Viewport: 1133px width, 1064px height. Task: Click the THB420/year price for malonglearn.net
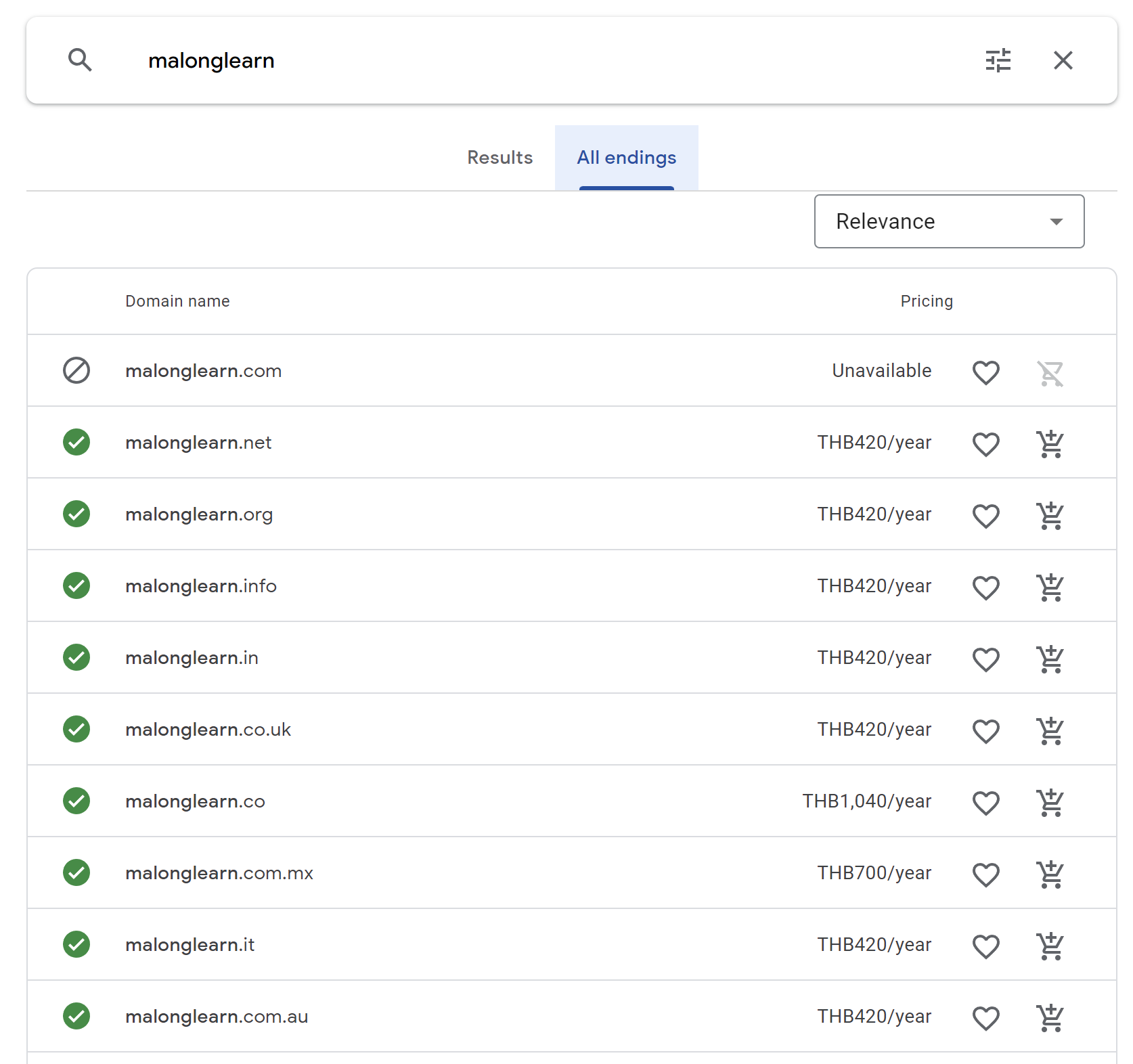874,443
